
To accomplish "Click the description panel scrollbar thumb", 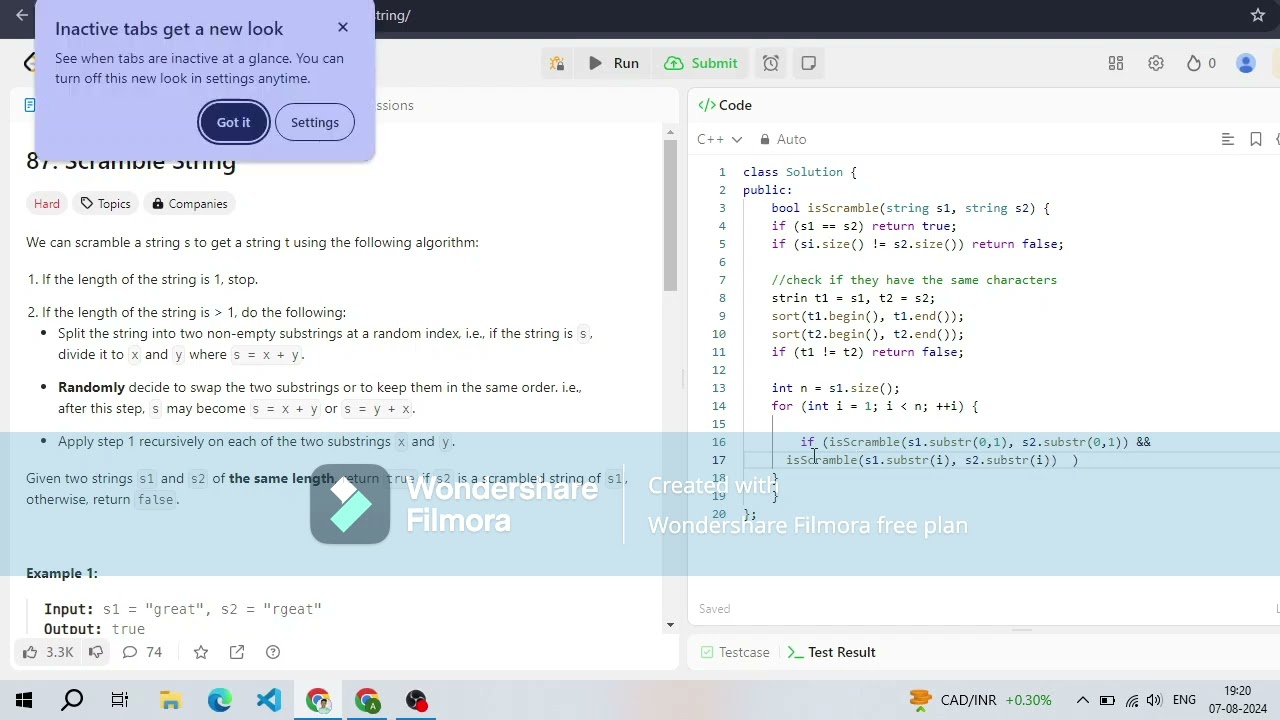I will [670, 215].
